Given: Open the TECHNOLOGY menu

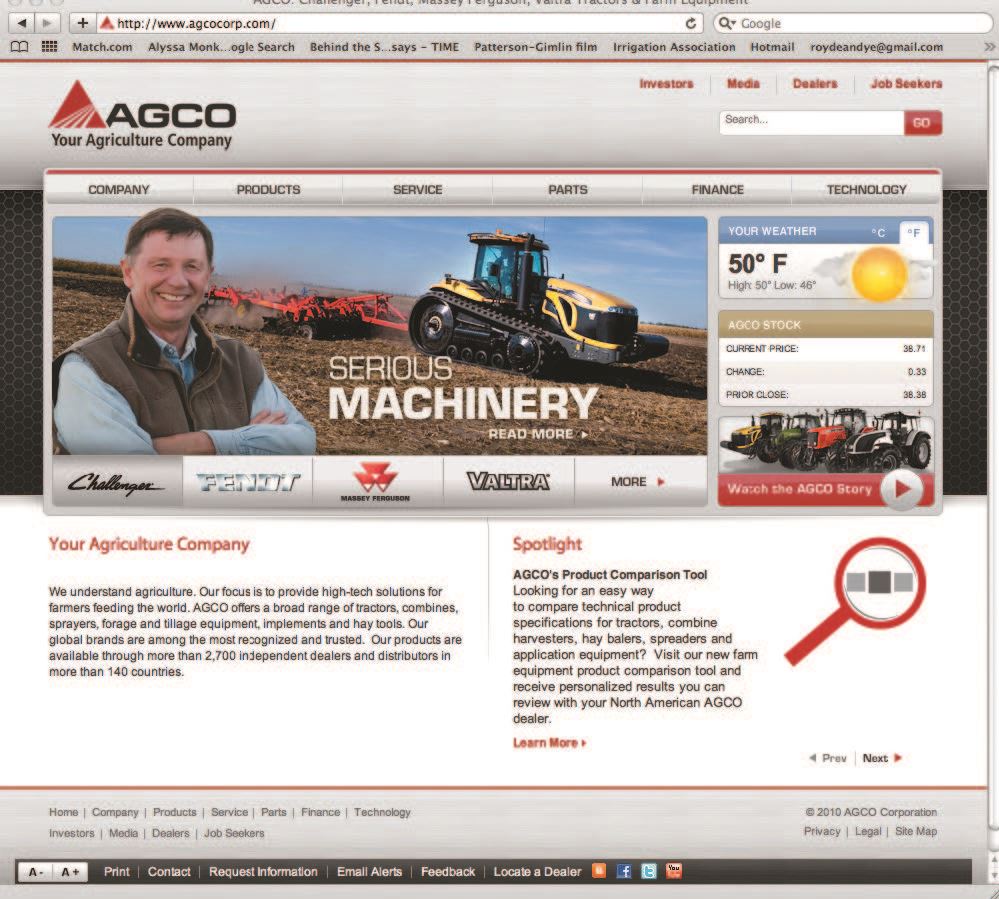Looking at the screenshot, I should click(866, 190).
